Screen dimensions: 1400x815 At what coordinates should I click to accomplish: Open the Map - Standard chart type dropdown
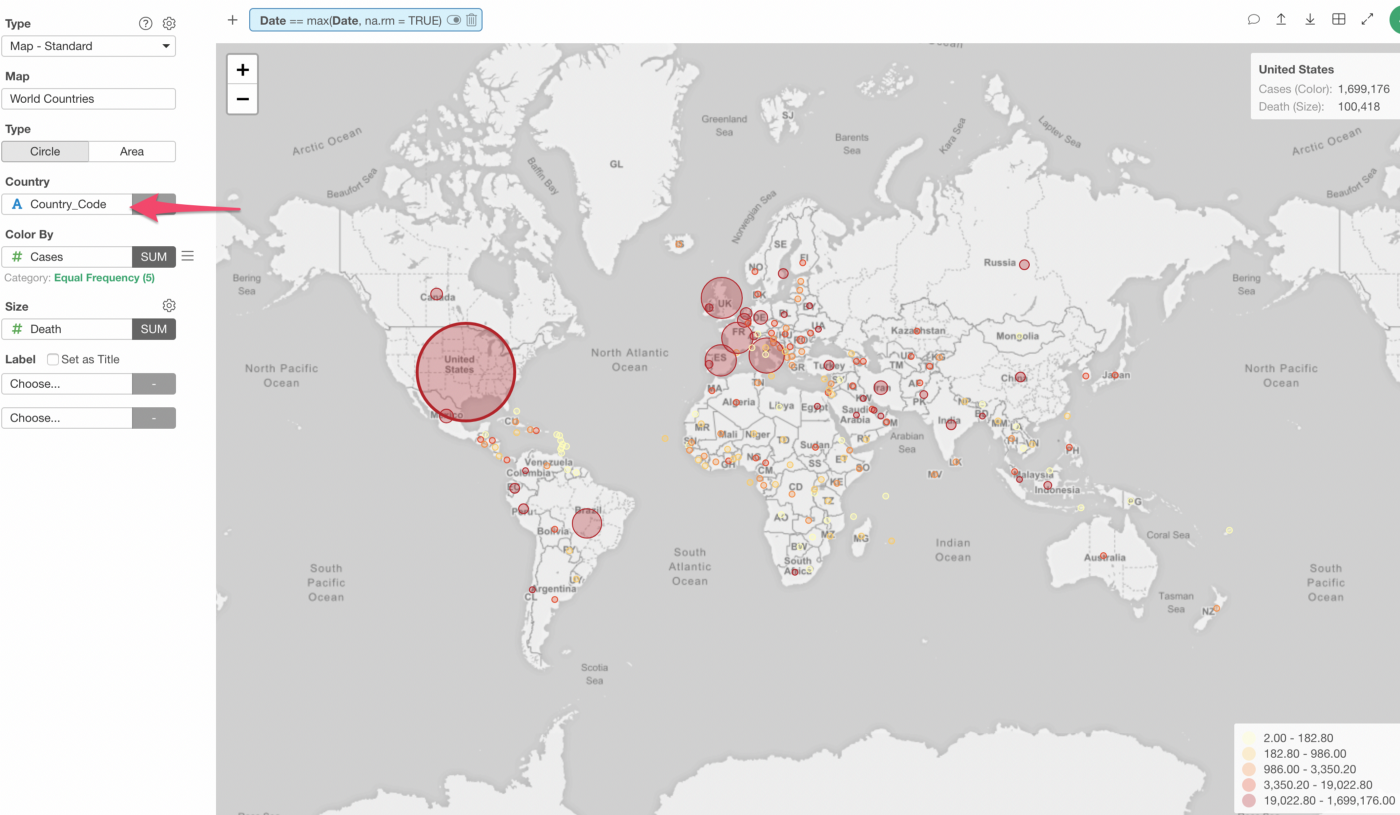point(88,46)
